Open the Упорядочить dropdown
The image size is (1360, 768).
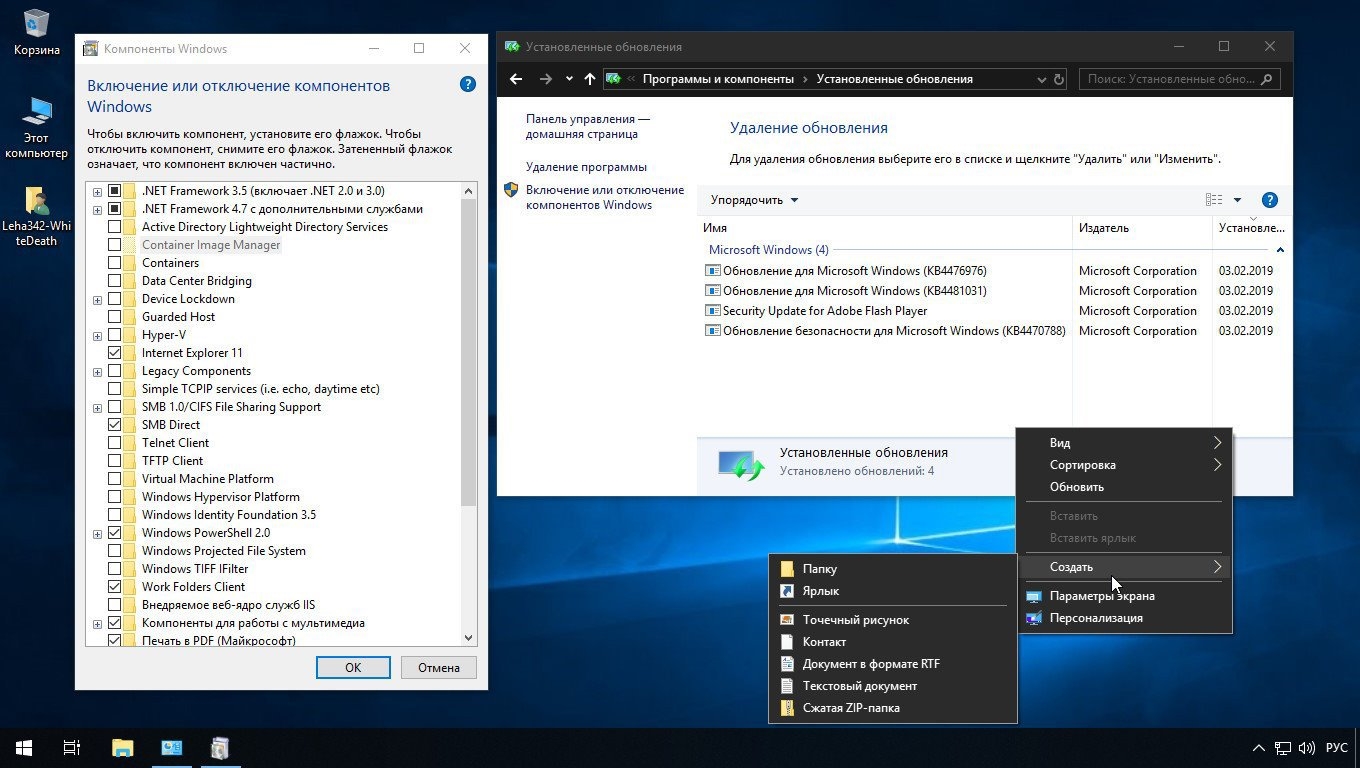754,200
